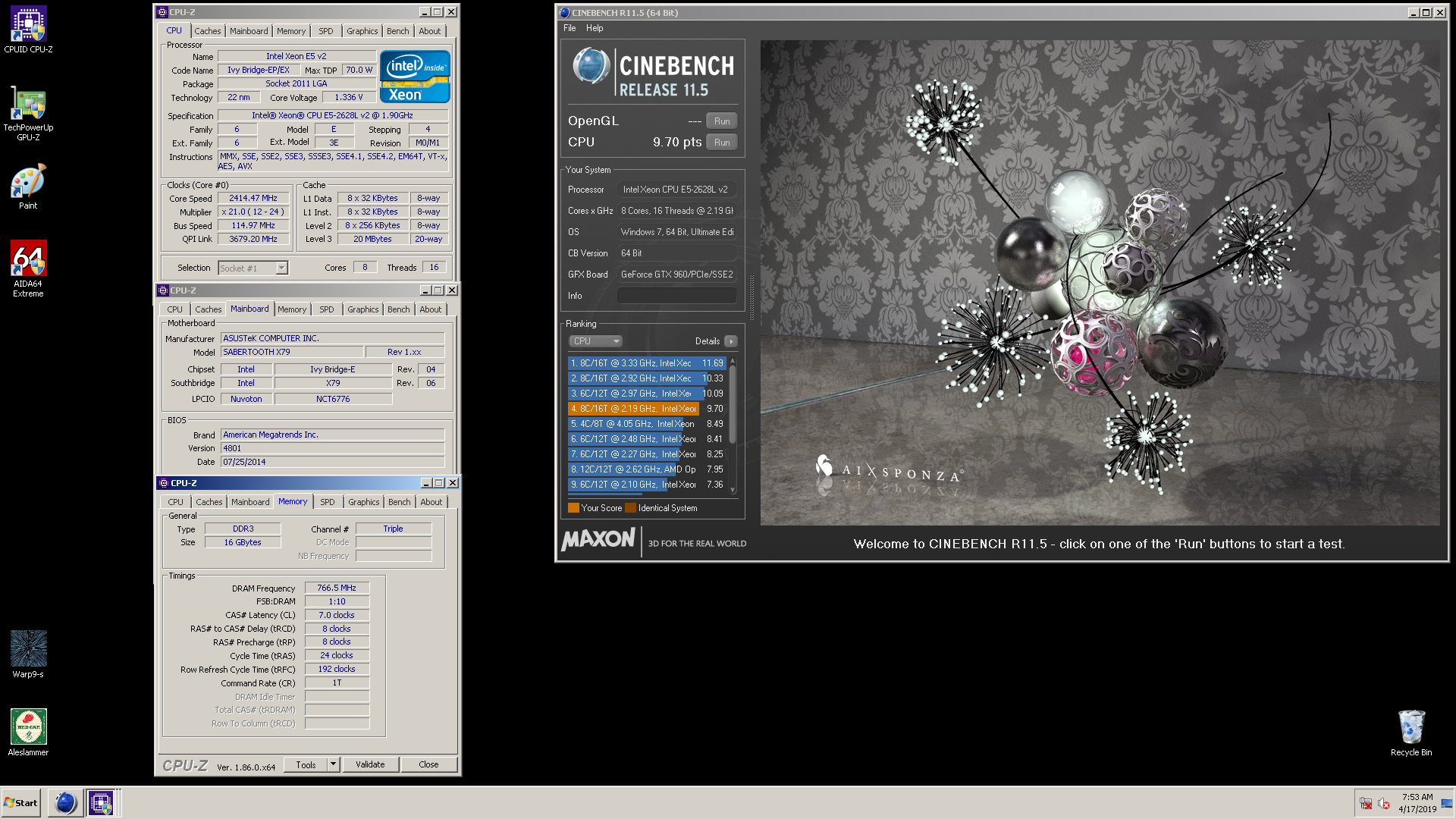The image size is (1456, 819).
Task: Click the top CPU-Z window title icon
Action: point(162,12)
